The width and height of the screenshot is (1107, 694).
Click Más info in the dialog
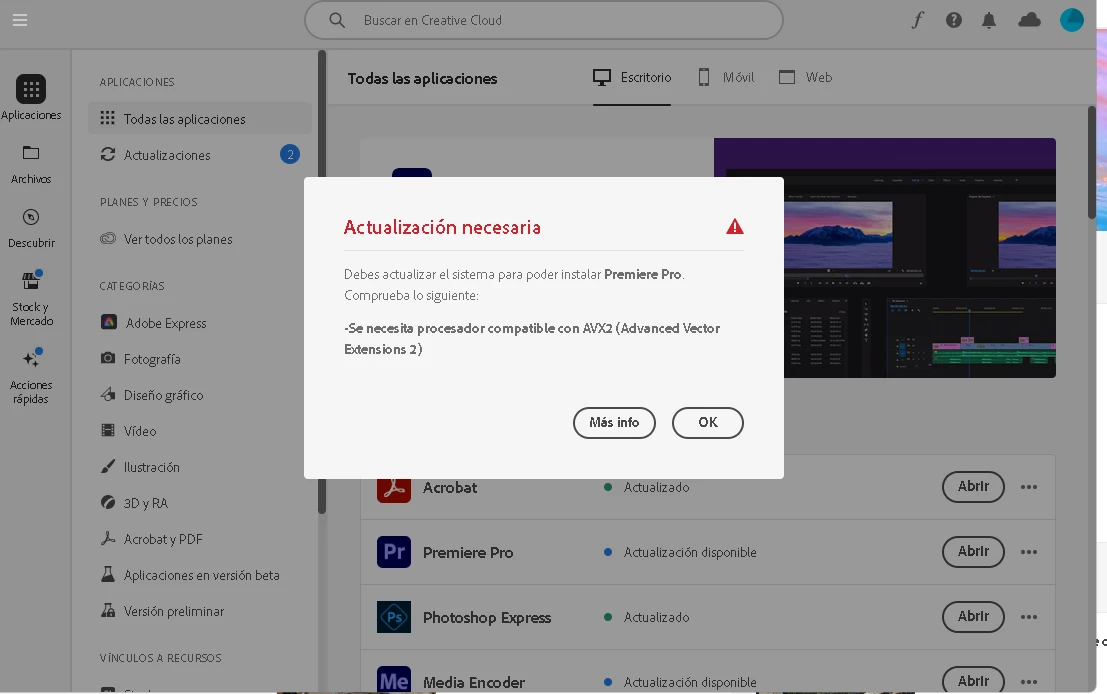[614, 422]
